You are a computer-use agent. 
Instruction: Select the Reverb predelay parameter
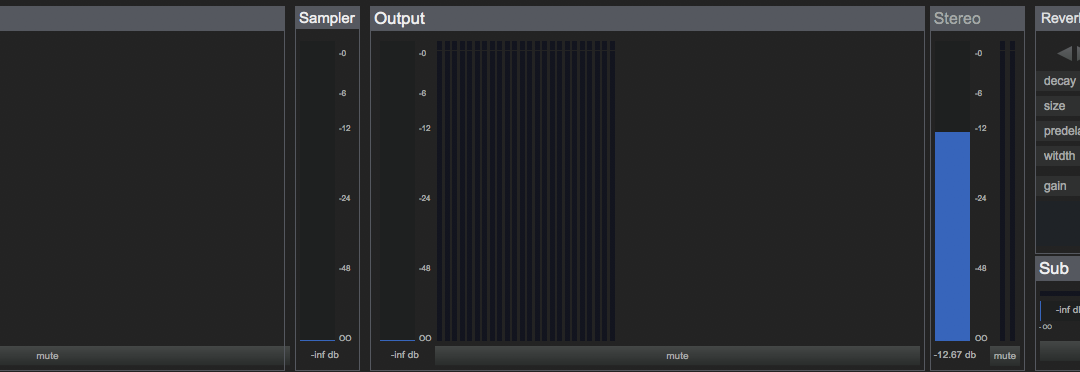point(1059,131)
